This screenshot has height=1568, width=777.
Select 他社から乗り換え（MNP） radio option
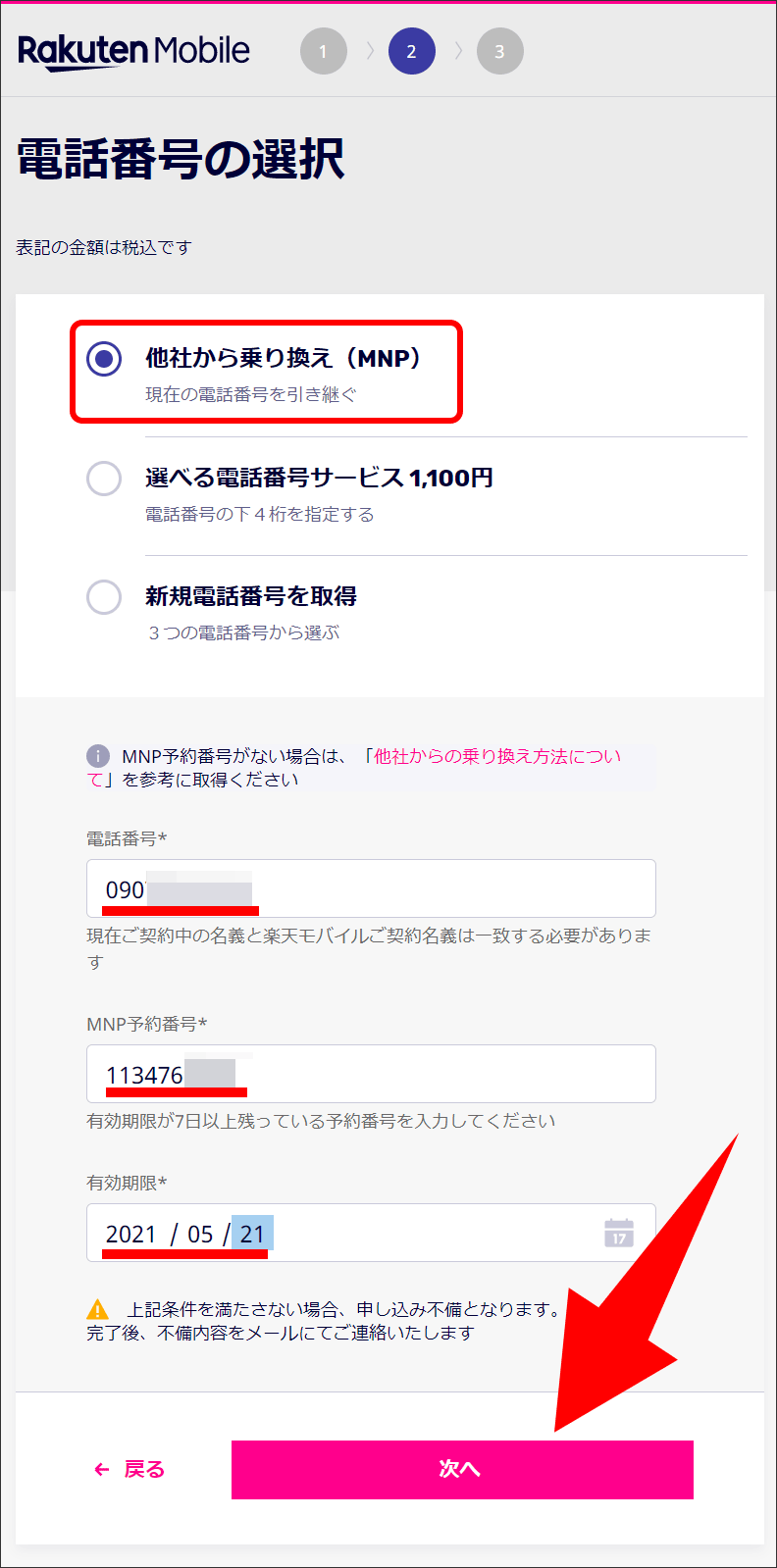click(x=104, y=359)
